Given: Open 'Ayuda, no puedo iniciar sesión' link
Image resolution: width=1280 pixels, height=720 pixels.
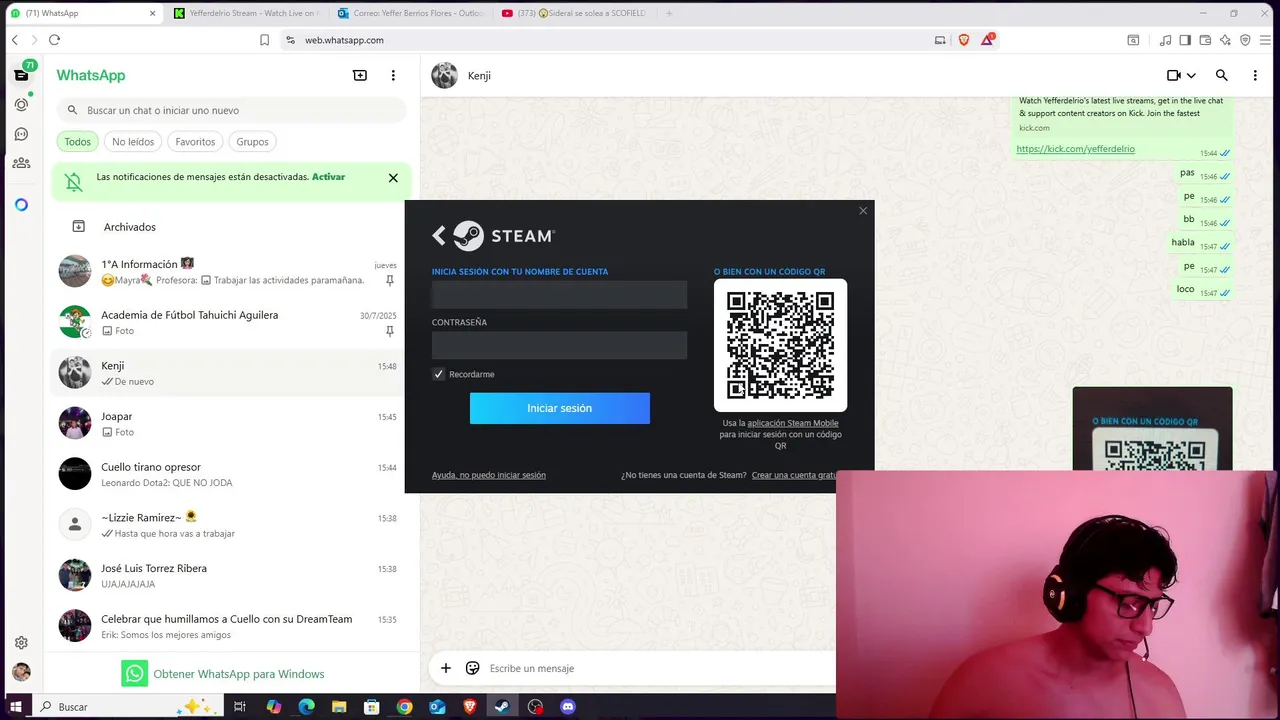Looking at the screenshot, I should pyautogui.click(x=489, y=475).
